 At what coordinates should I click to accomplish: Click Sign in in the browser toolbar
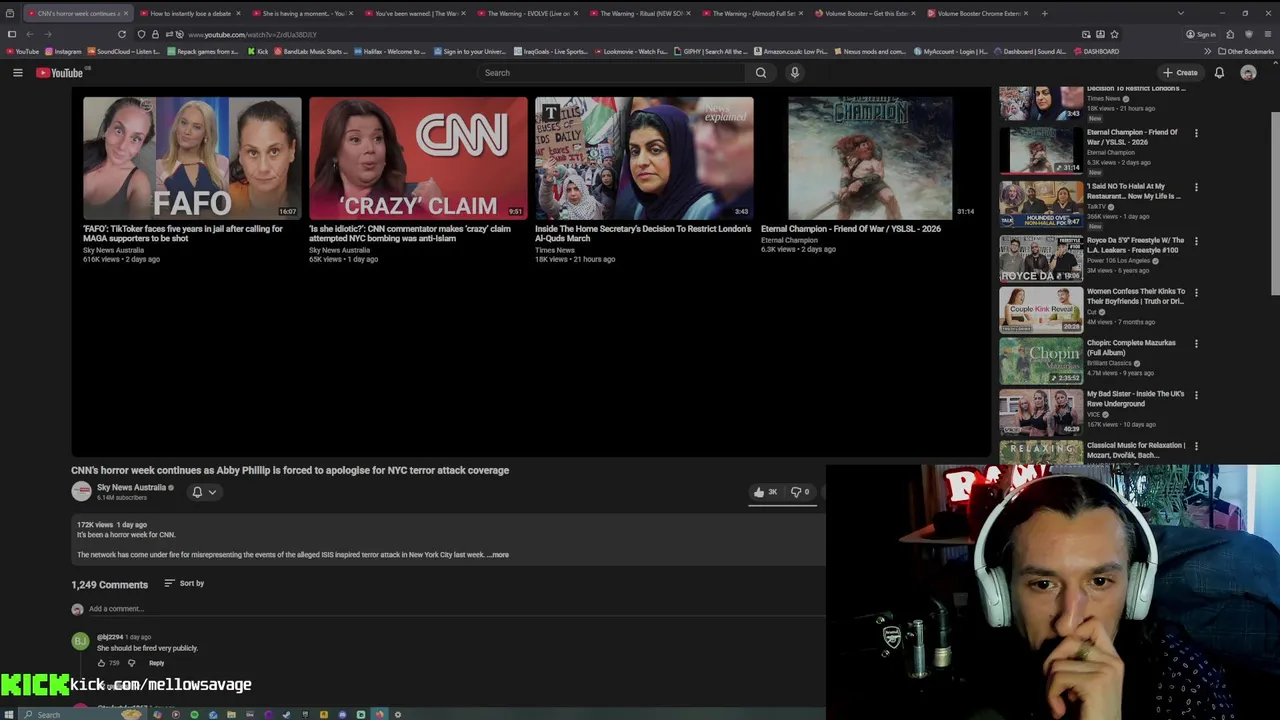(x=1201, y=34)
